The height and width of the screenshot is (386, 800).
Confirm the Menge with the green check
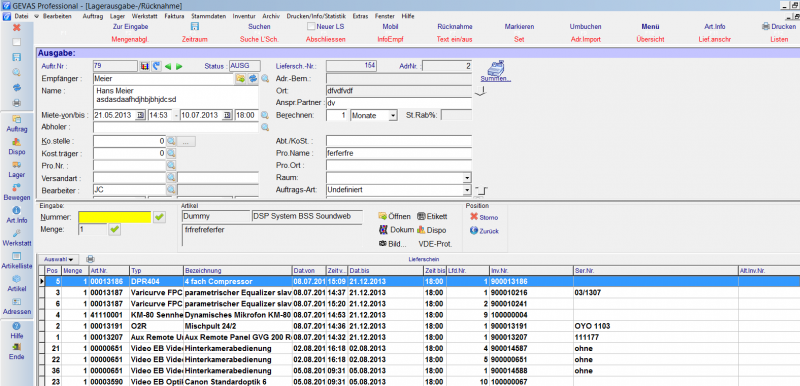(x=114, y=230)
